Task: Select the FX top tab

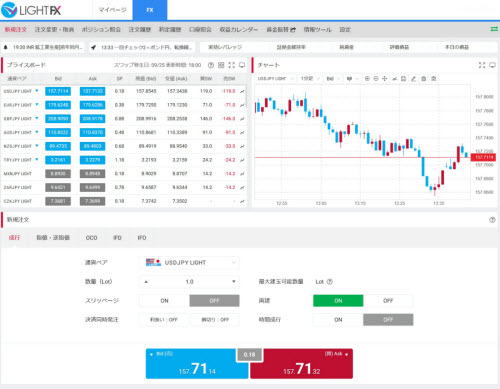Action: [x=150, y=10]
